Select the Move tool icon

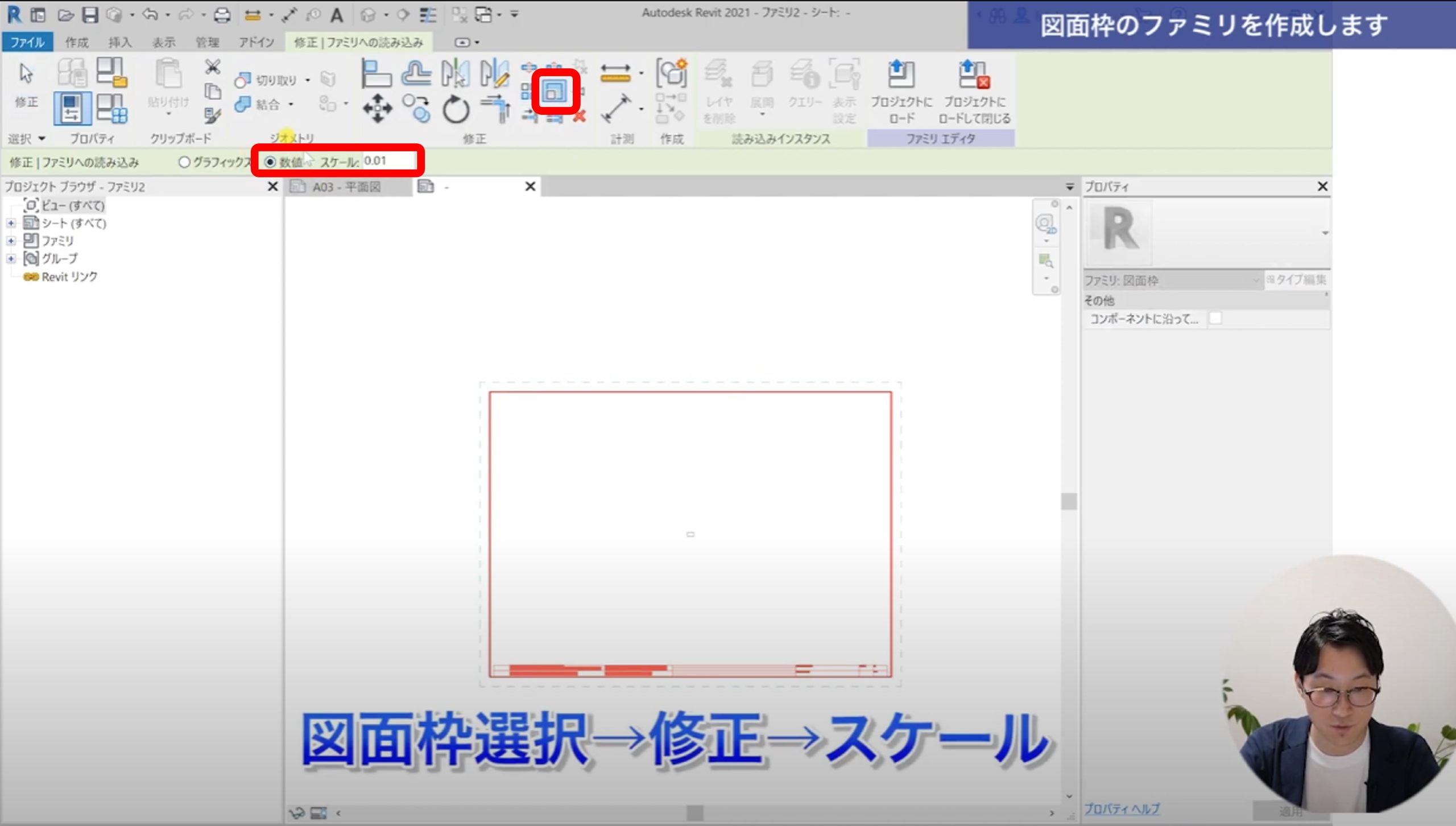tap(377, 108)
